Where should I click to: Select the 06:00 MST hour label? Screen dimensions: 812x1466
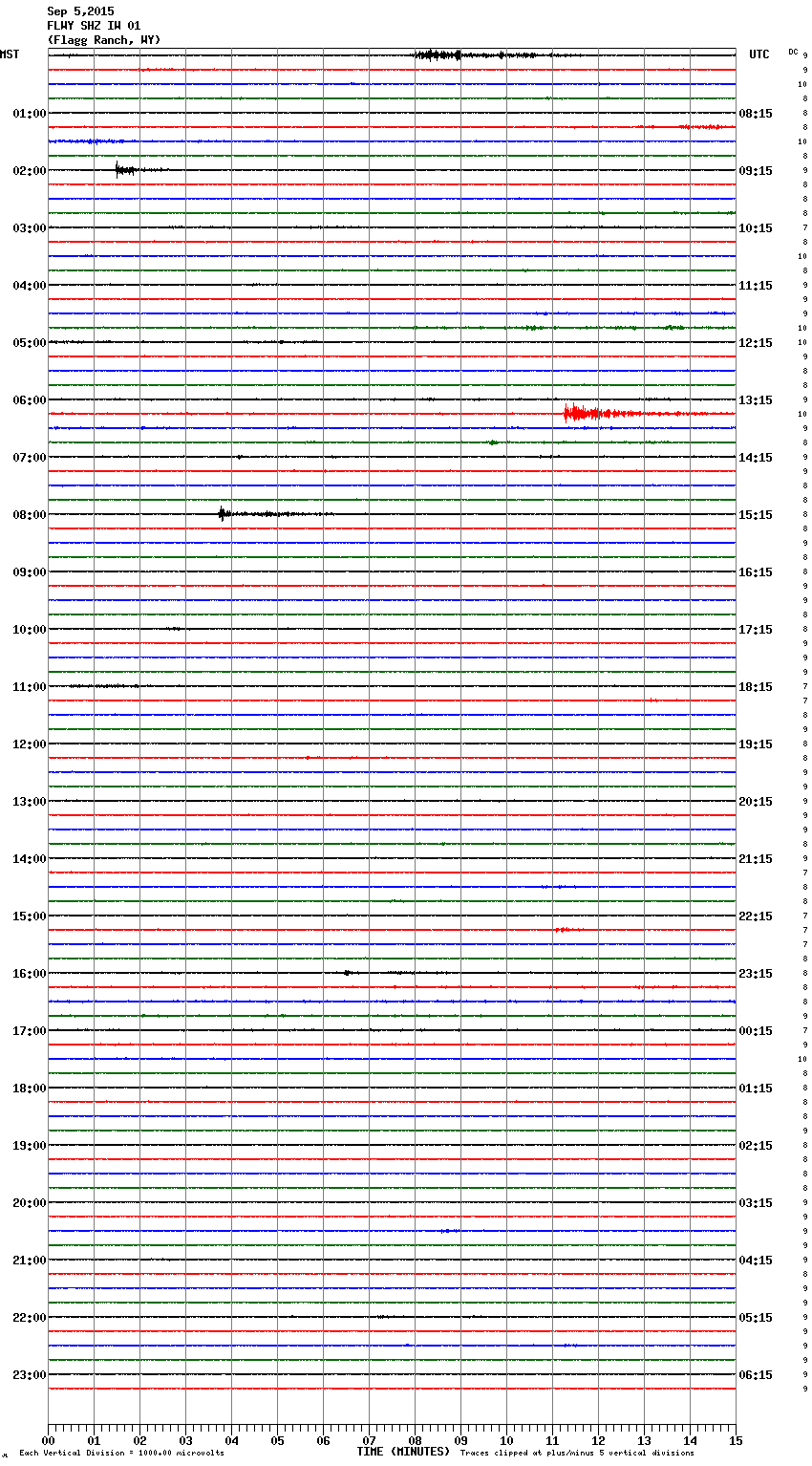[x=29, y=400]
